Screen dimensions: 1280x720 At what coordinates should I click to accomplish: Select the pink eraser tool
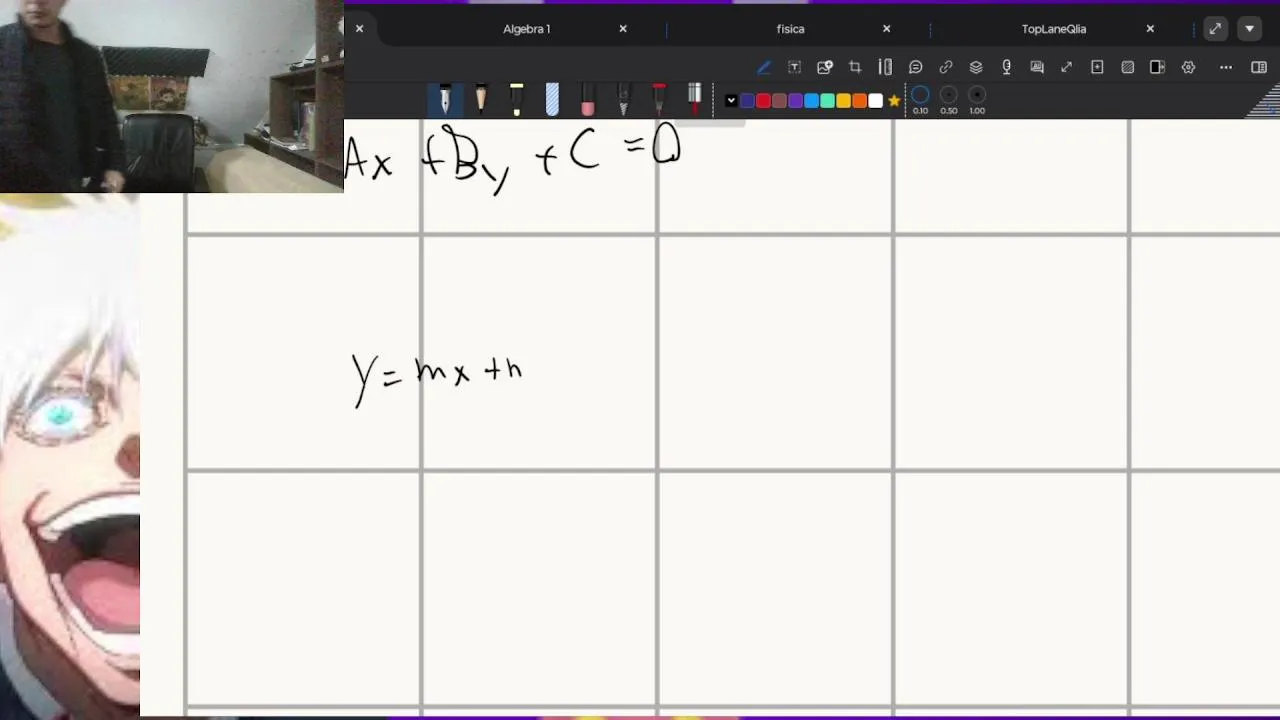[x=587, y=99]
